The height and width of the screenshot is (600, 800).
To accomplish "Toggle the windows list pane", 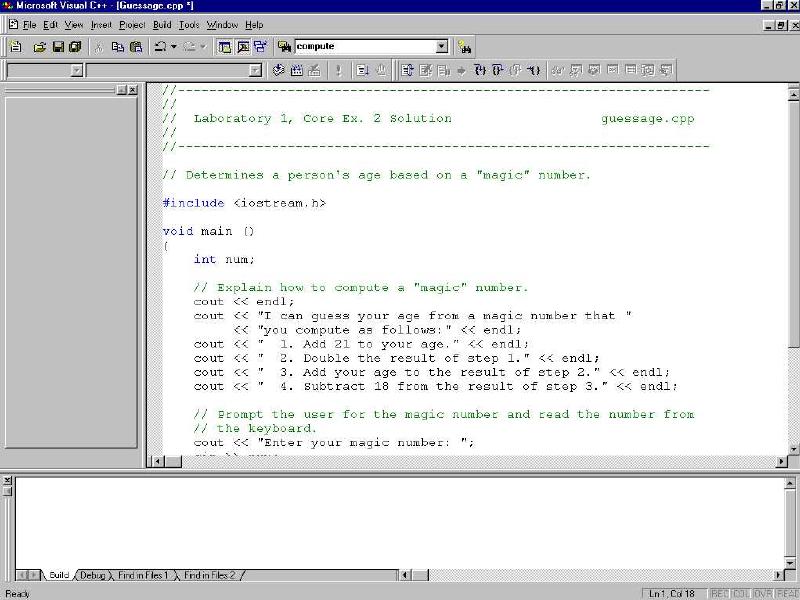I will [x=262, y=46].
